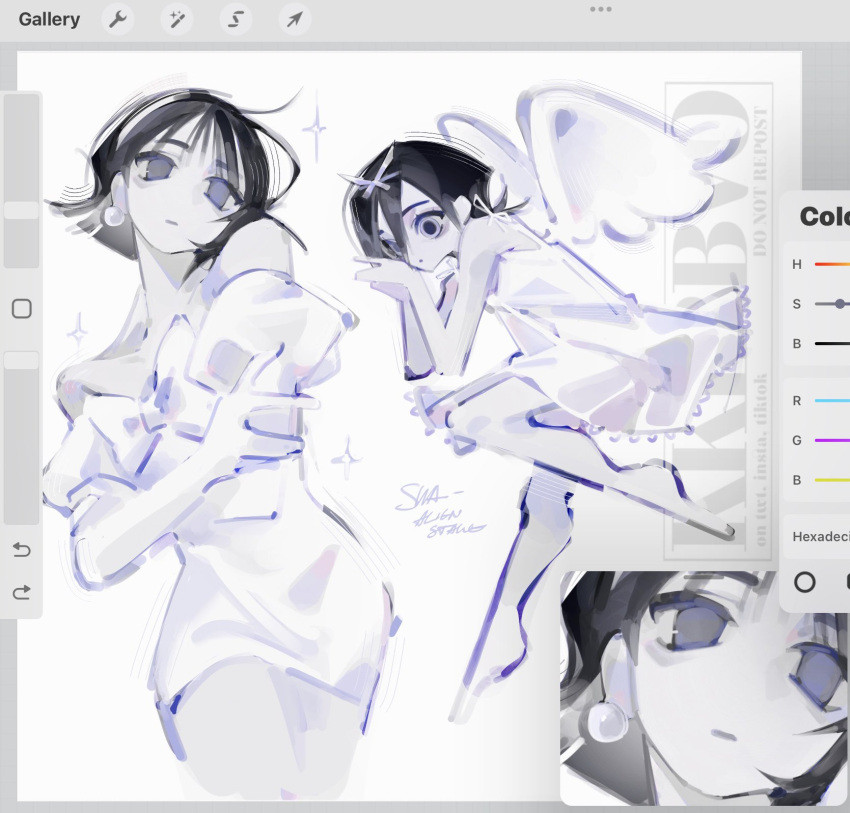Tap the Undo arrow in sidebar

coord(21,550)
